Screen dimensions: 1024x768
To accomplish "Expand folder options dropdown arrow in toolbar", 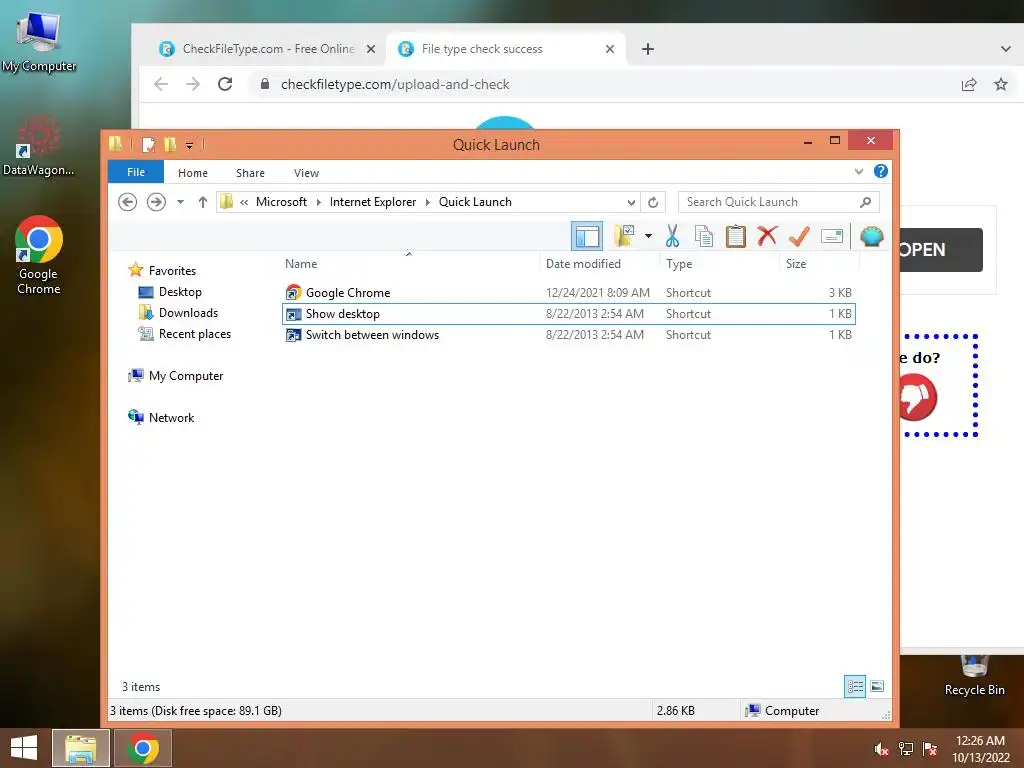I will click(648, 236).
